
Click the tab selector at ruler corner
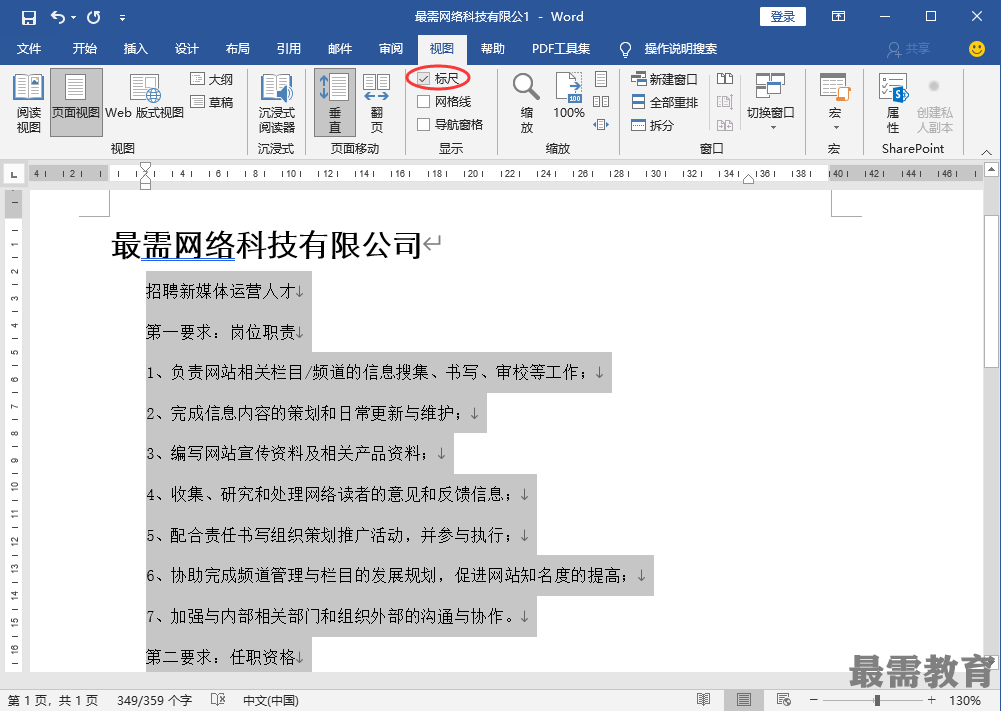click(x=13, y=174)
